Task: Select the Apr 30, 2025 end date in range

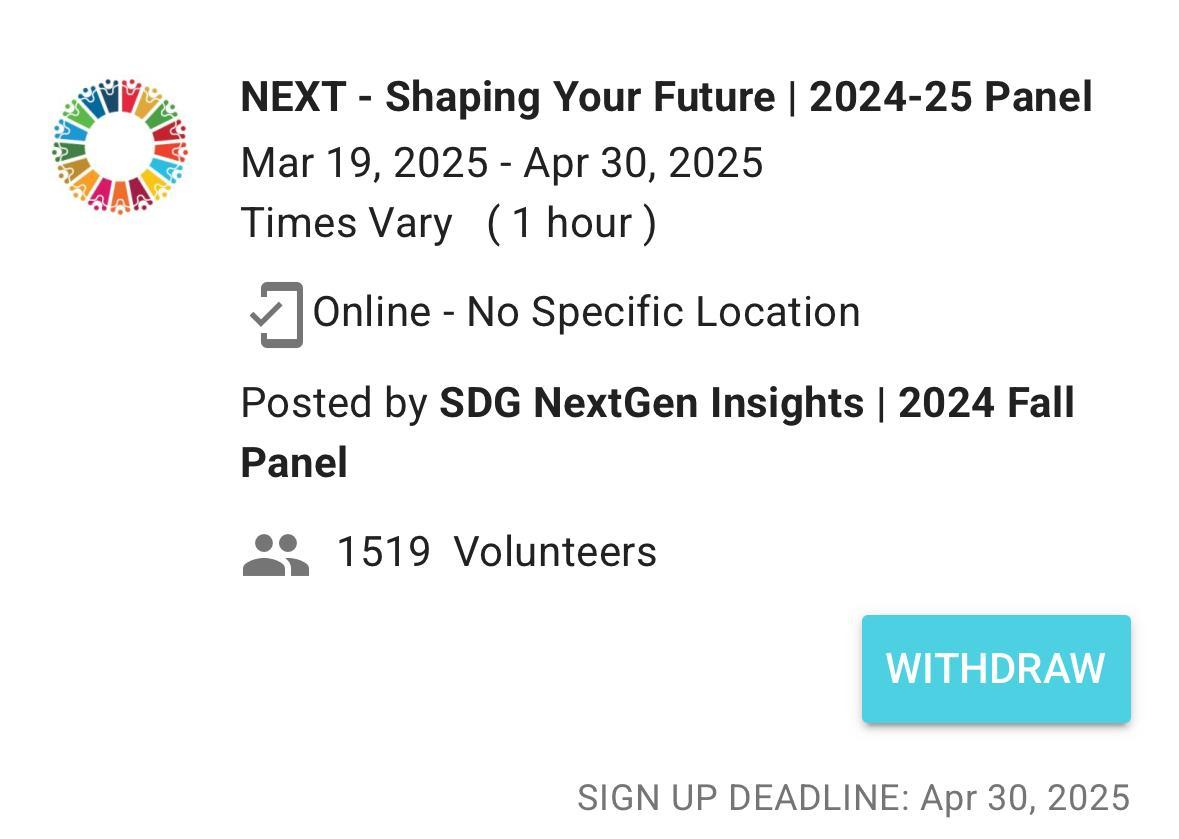Action: 643,163
